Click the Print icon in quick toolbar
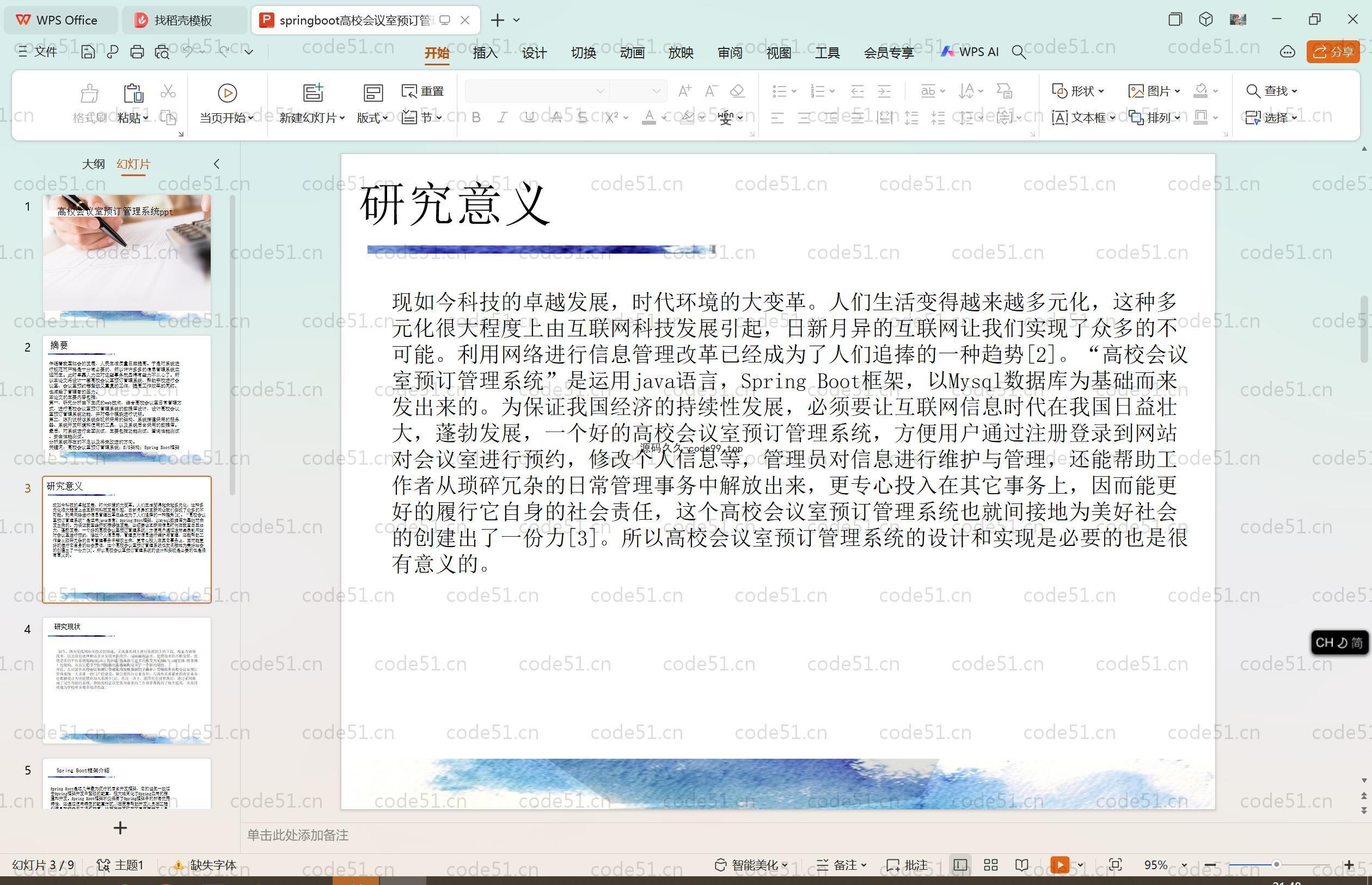 point(137,52)
